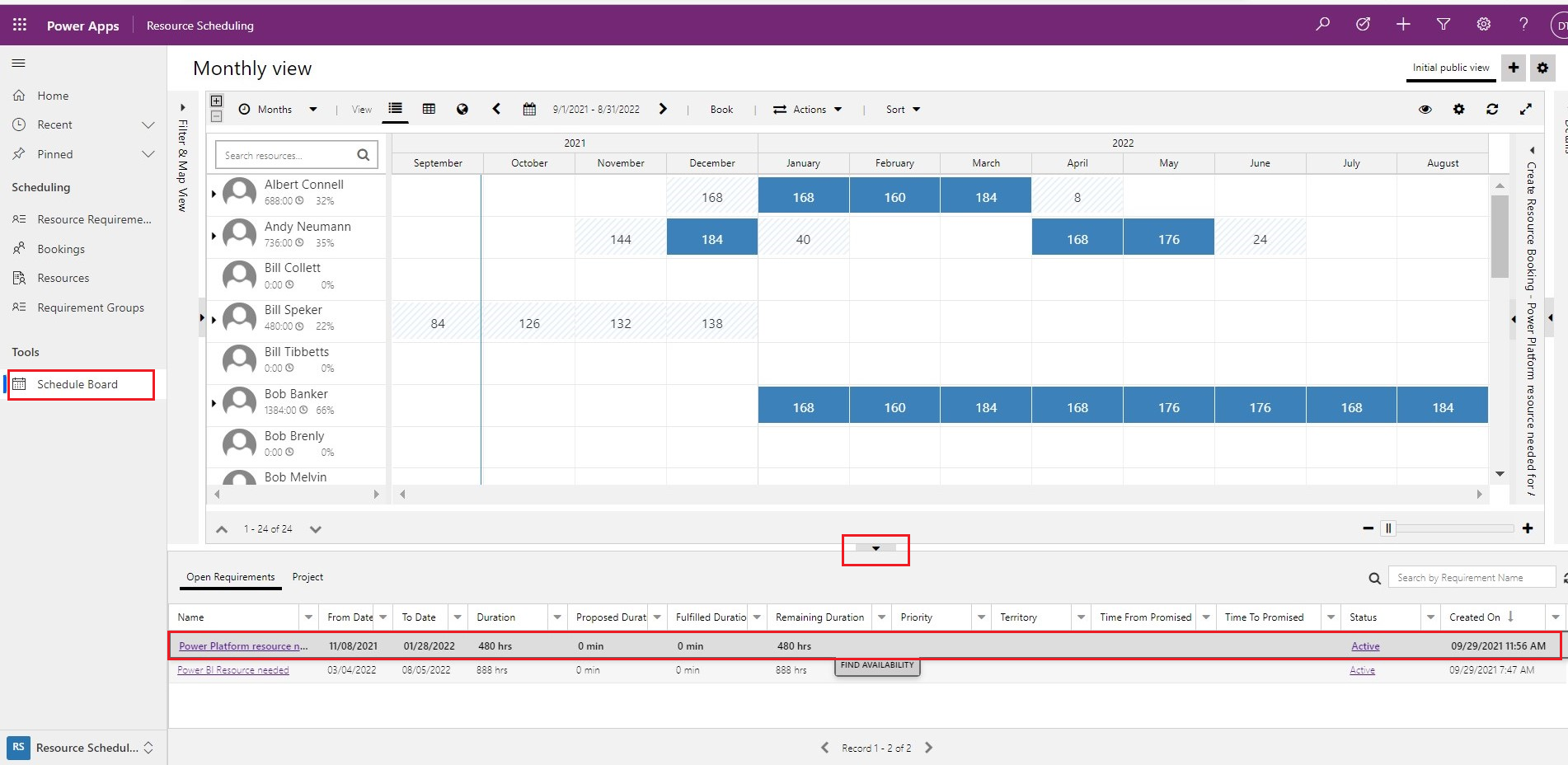
Task: Open the Actions dropdown
Action: (808, 109)
